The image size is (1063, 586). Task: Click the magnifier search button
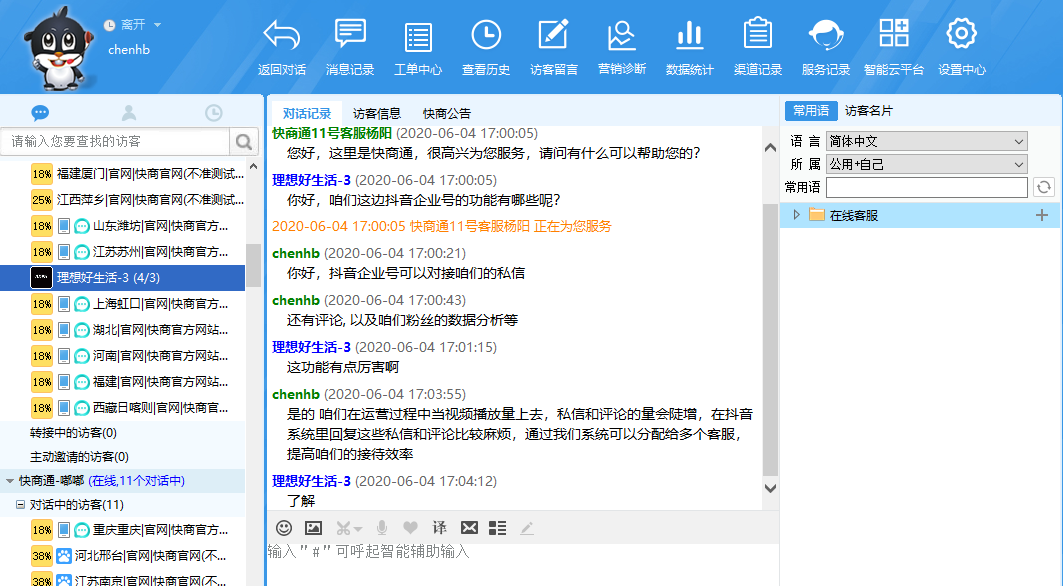(244, 141)
